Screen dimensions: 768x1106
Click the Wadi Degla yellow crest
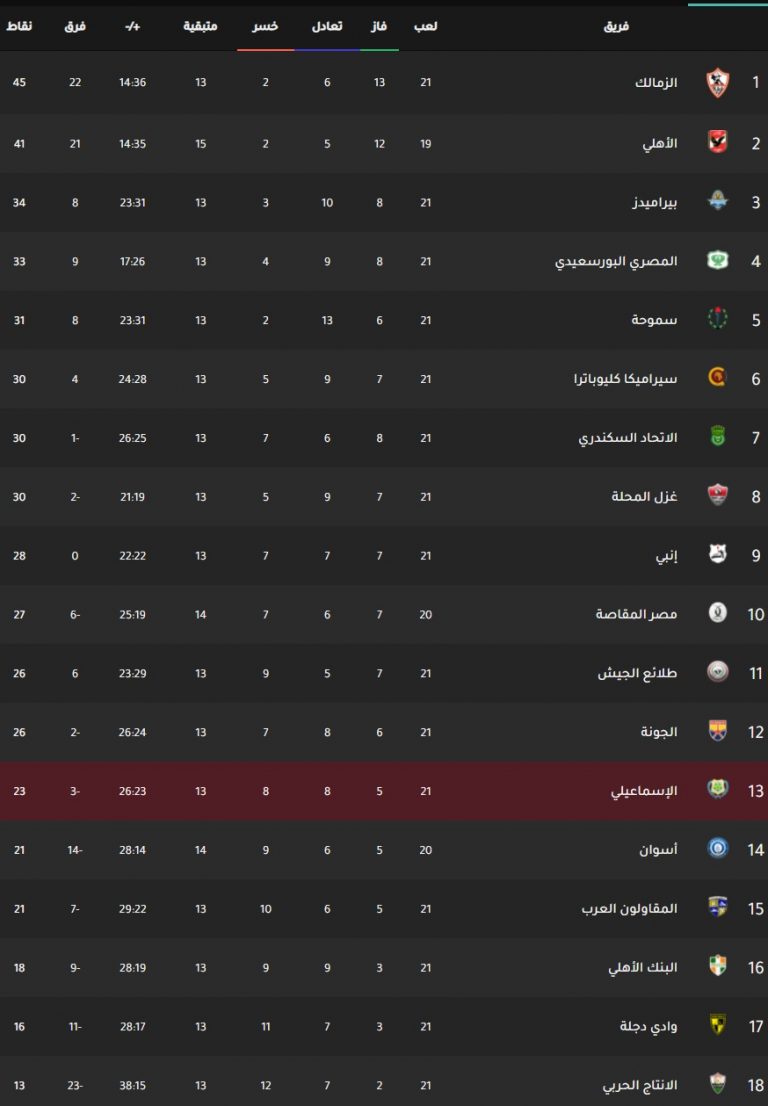[717, 1024]
